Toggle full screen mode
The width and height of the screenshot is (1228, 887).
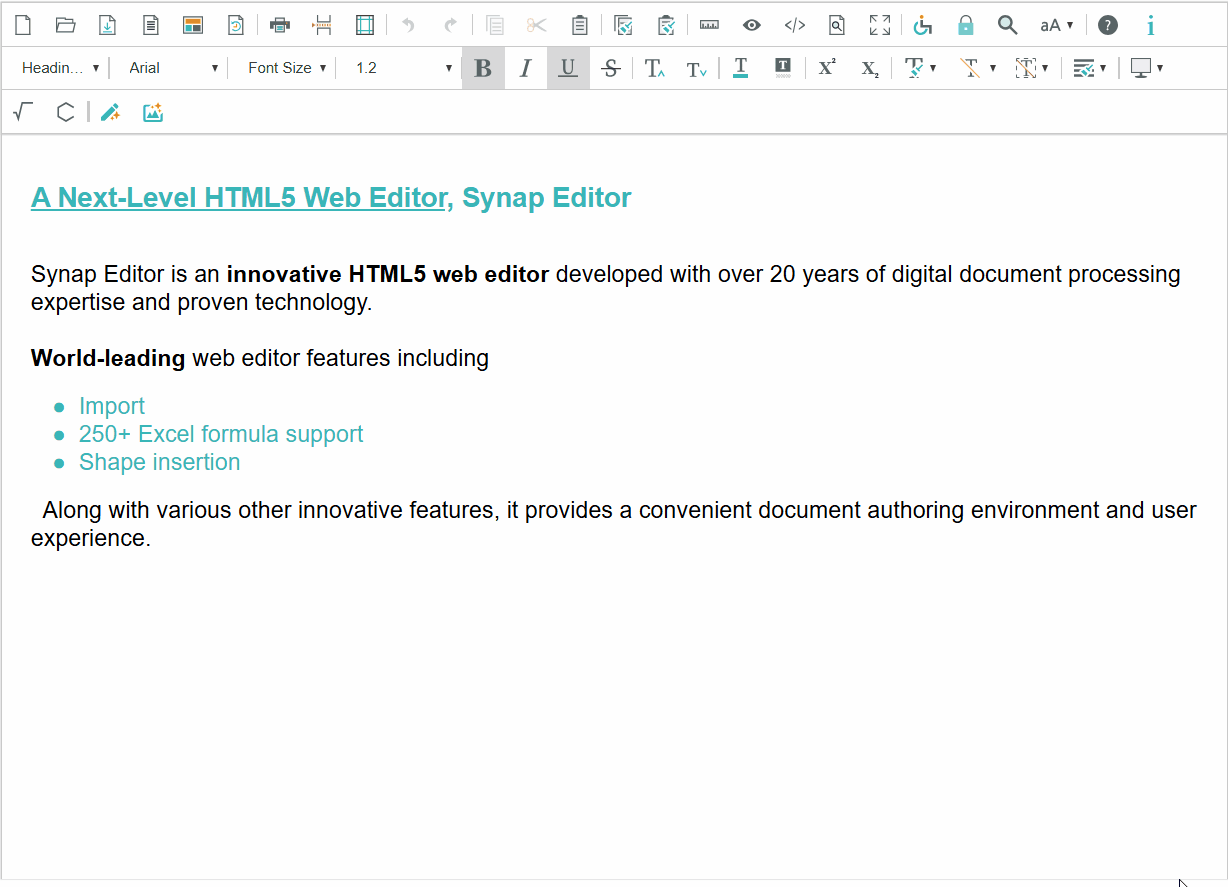coord(880,25)
